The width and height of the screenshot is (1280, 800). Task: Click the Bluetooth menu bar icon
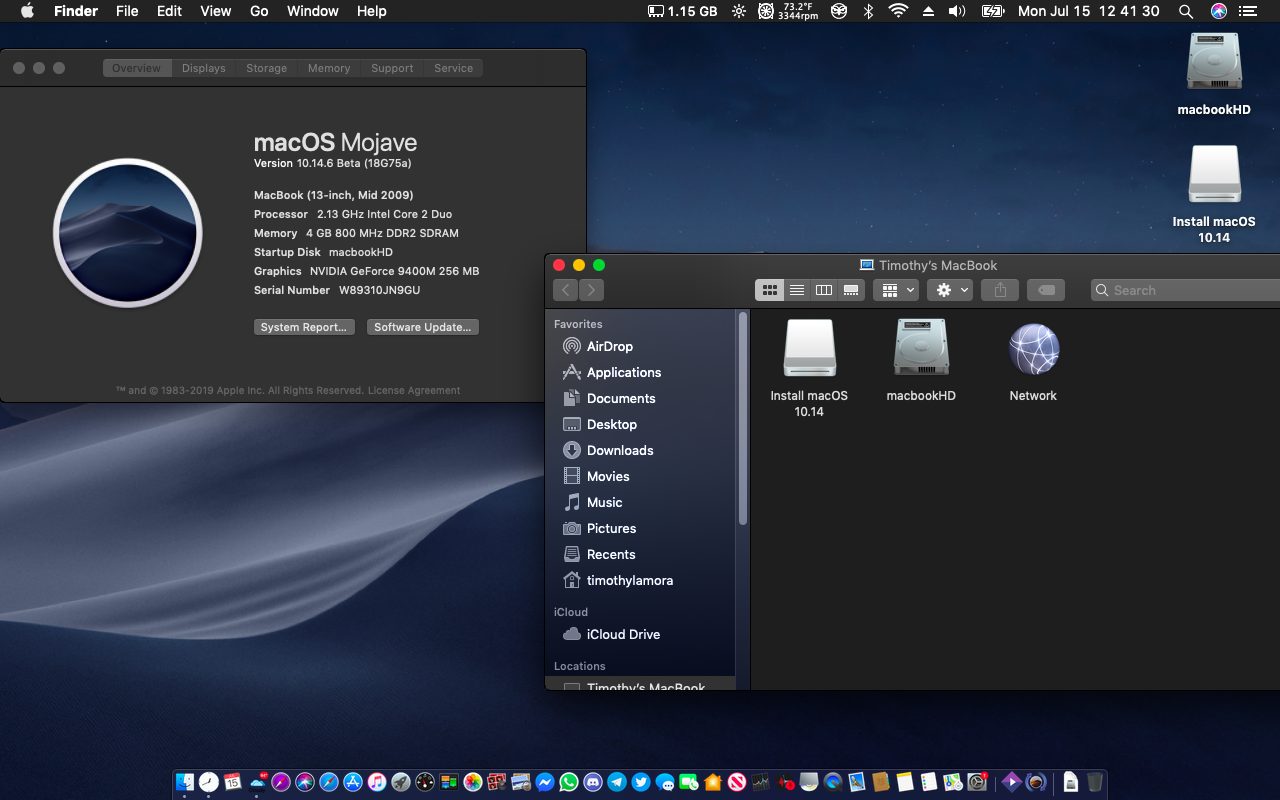868,11
